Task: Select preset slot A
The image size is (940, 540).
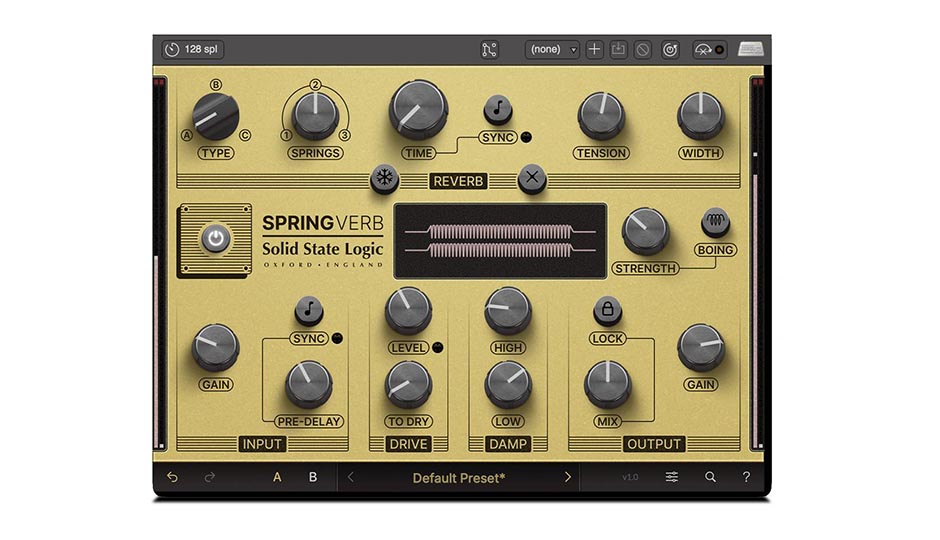Action: (x=277, y=478)
